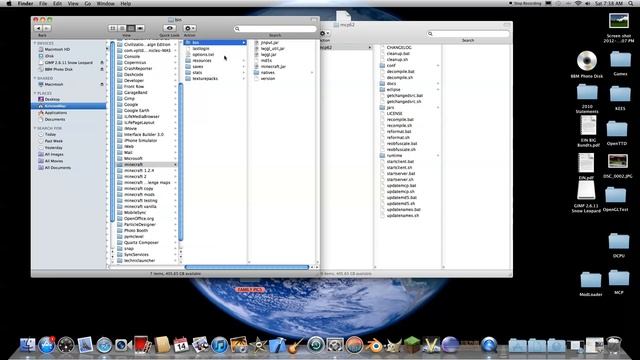Open Dashboard gauge icon in Dock

66,345
